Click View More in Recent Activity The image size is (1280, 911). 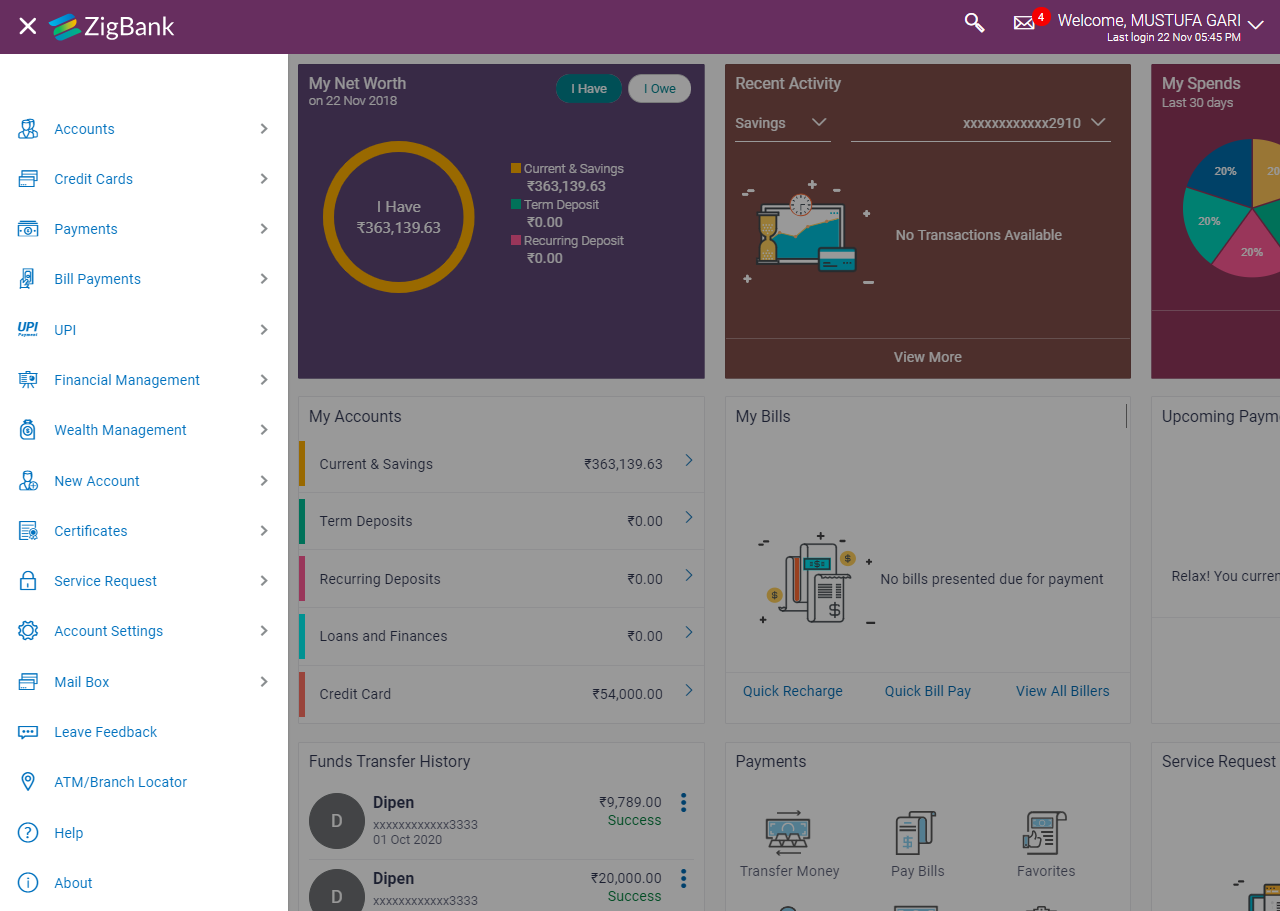pyautogui.click(x=928, y=357)
